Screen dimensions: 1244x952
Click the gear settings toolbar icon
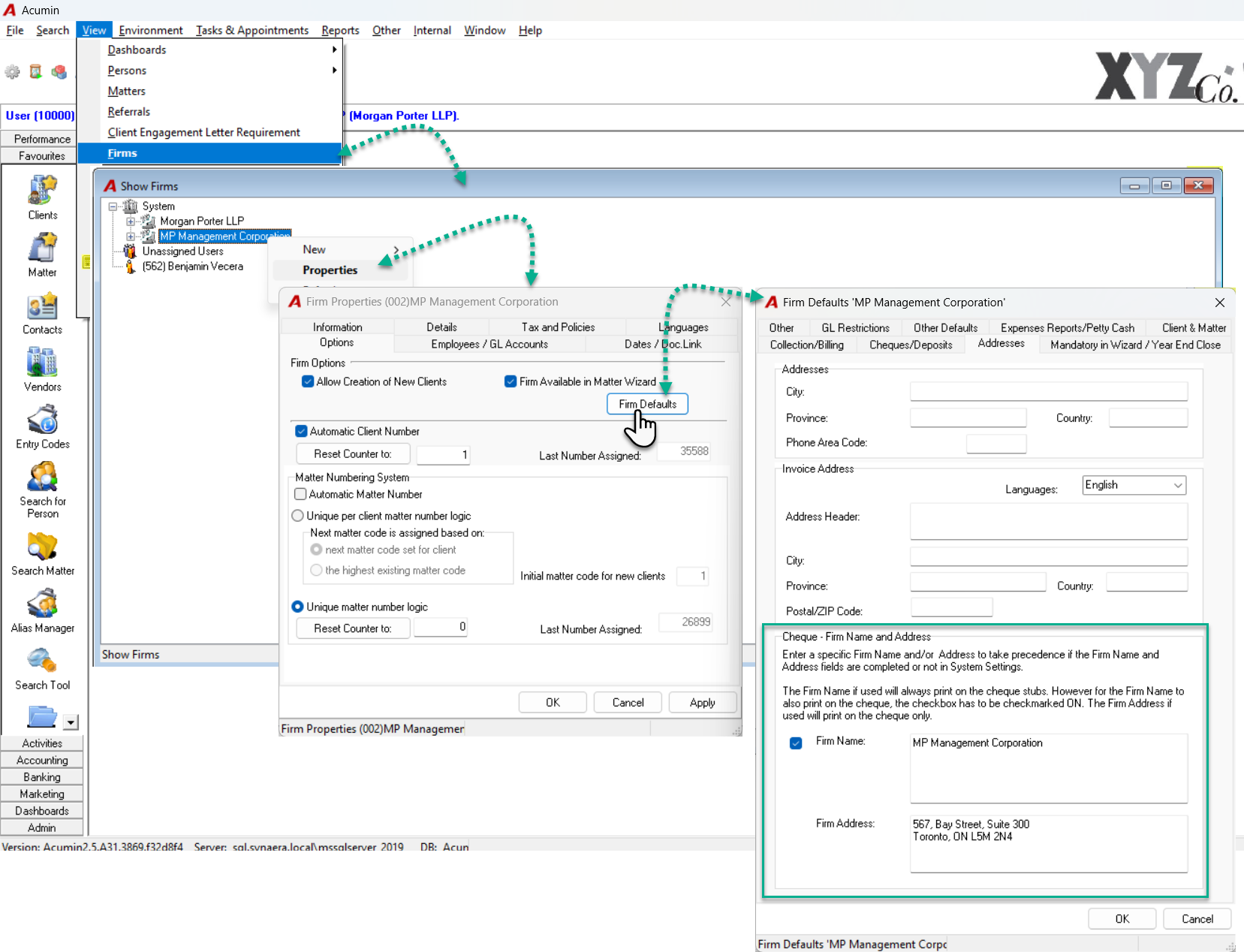click(x=13, y=72)
